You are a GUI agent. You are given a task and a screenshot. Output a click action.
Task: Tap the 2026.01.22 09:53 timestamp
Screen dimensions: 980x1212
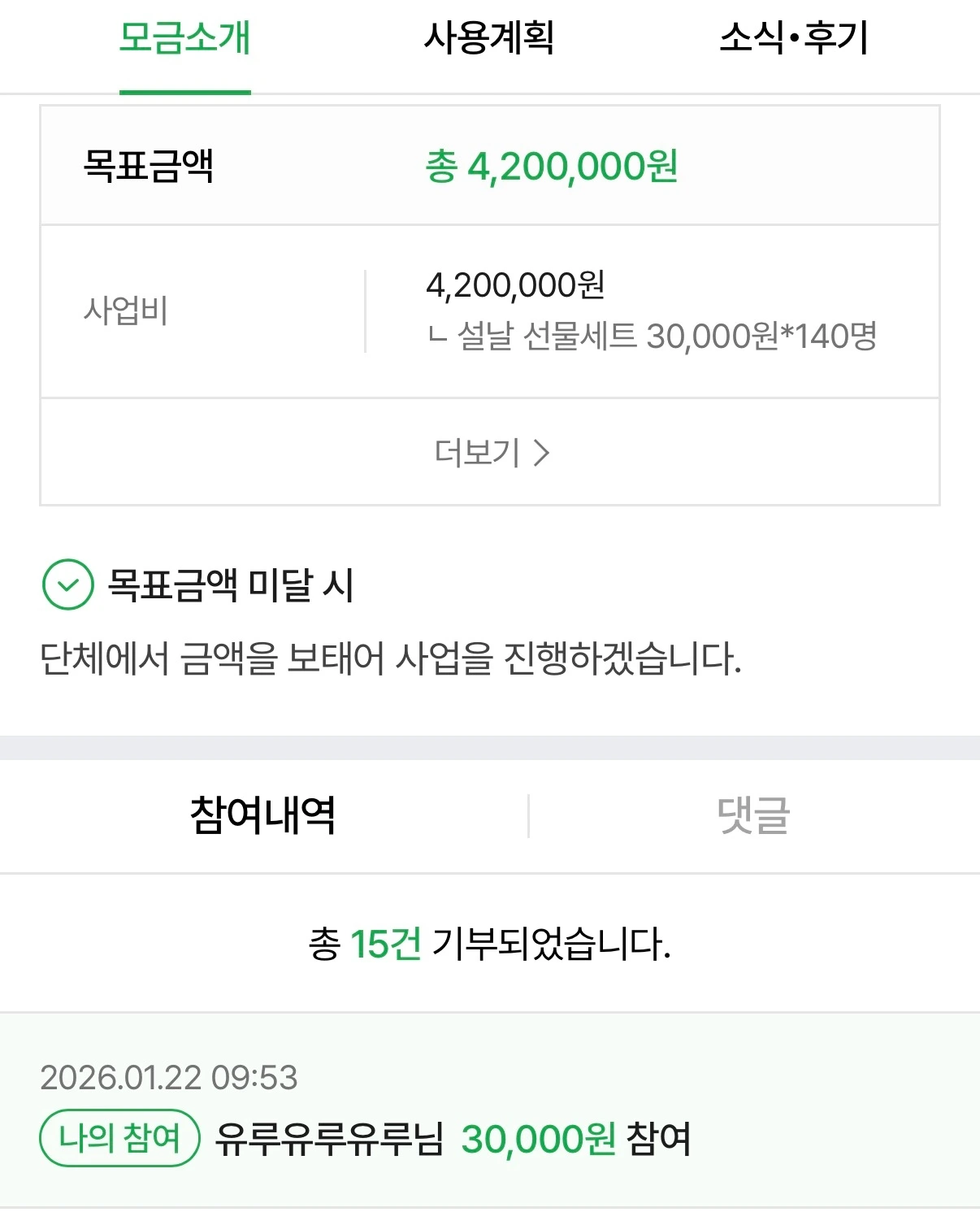click(x=169, y=1078)
